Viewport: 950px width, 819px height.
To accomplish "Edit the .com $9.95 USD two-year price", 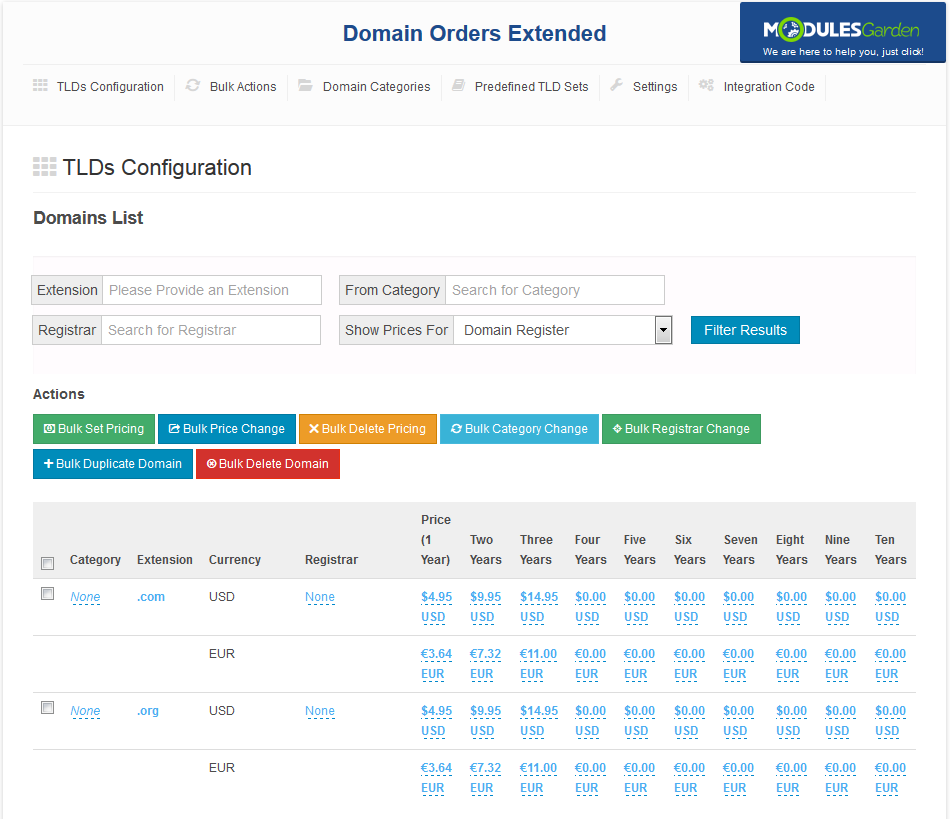I will point(485,606).
